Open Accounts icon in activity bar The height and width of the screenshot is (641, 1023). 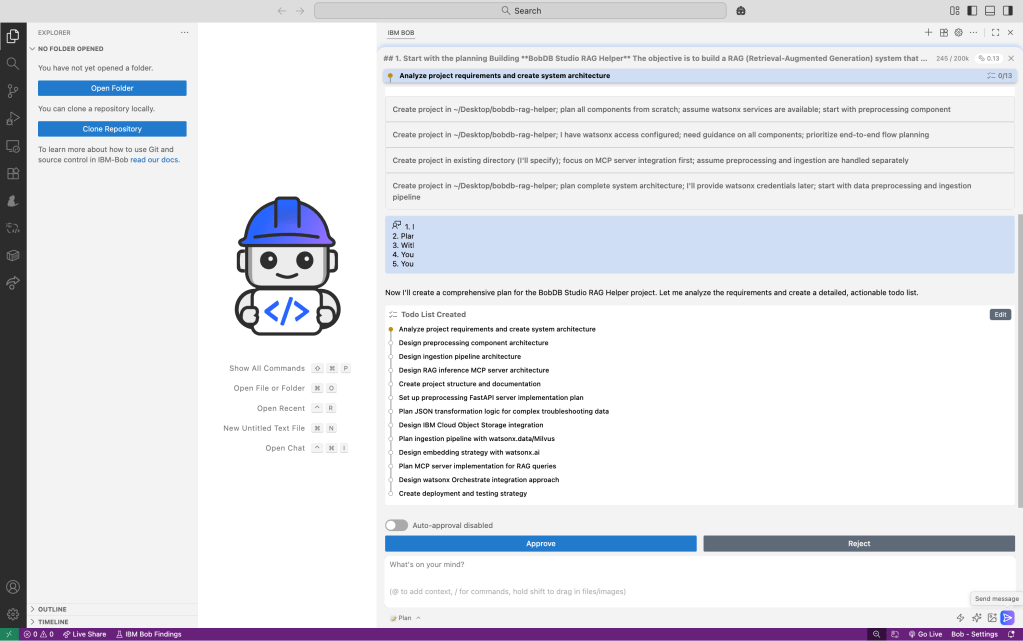coord(13,587)
